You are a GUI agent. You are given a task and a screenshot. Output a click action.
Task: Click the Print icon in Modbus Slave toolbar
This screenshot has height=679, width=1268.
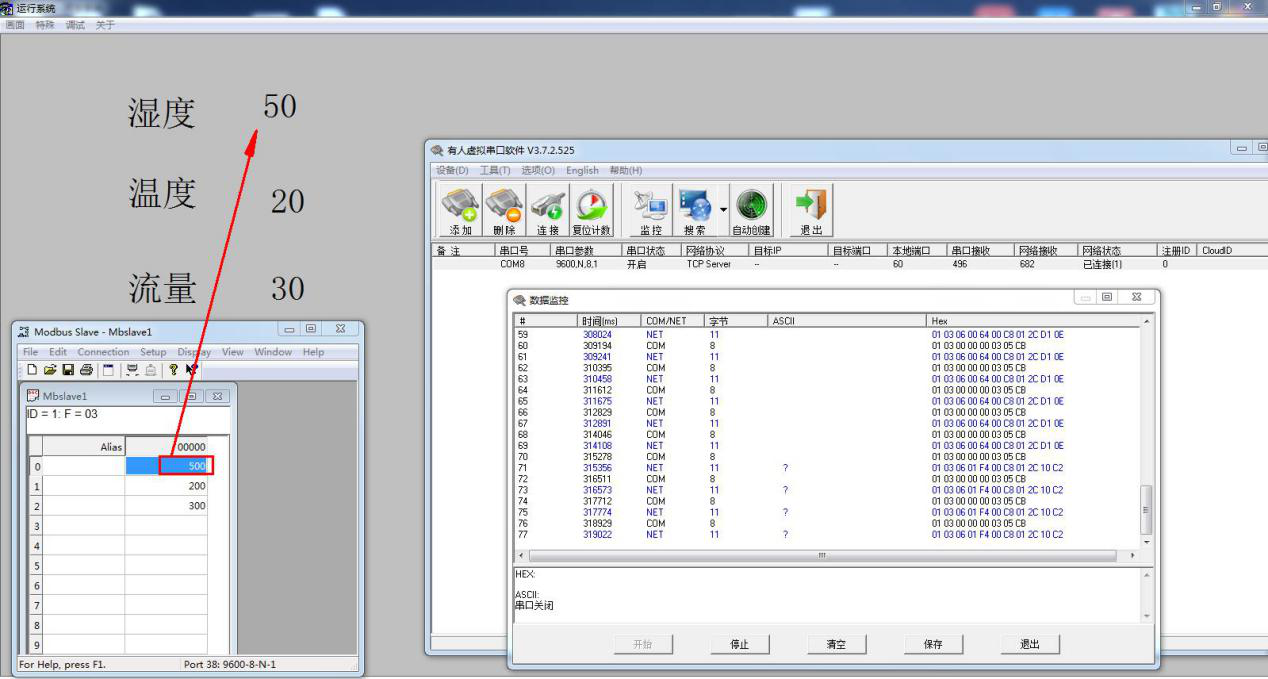87,370
